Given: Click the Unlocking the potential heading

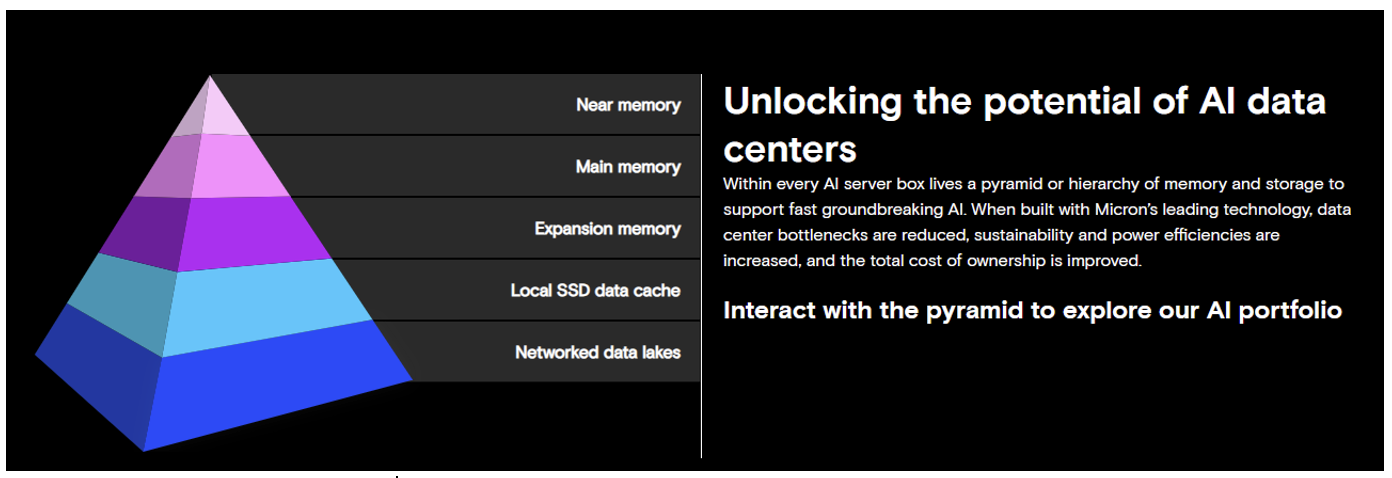Looking at the screenshot, I should [1025, 124].
